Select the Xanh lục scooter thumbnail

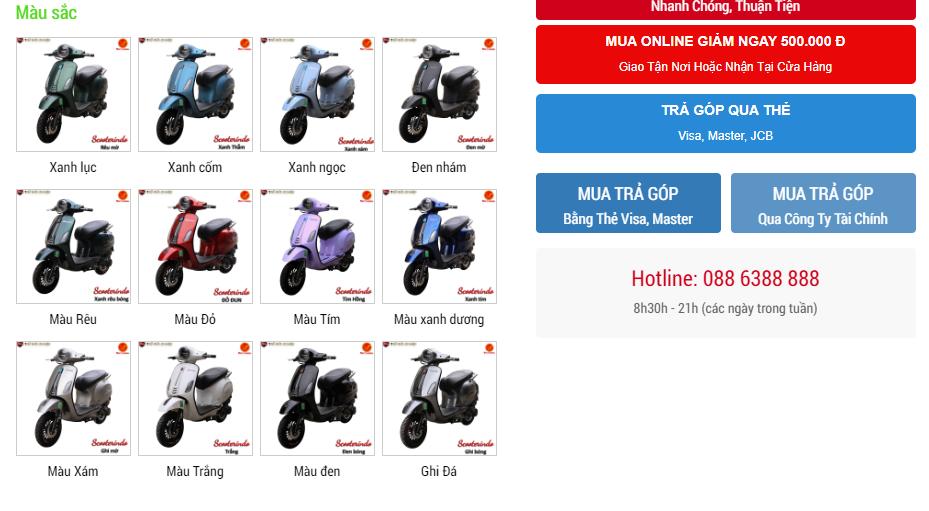click(73, 94)
